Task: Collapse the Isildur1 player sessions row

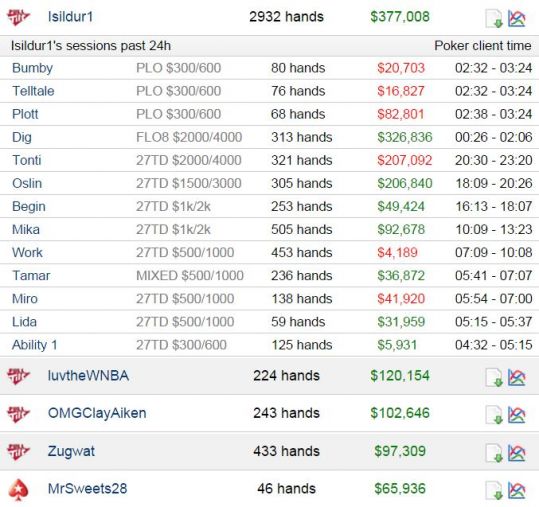Action: click(x=270, y=17)
